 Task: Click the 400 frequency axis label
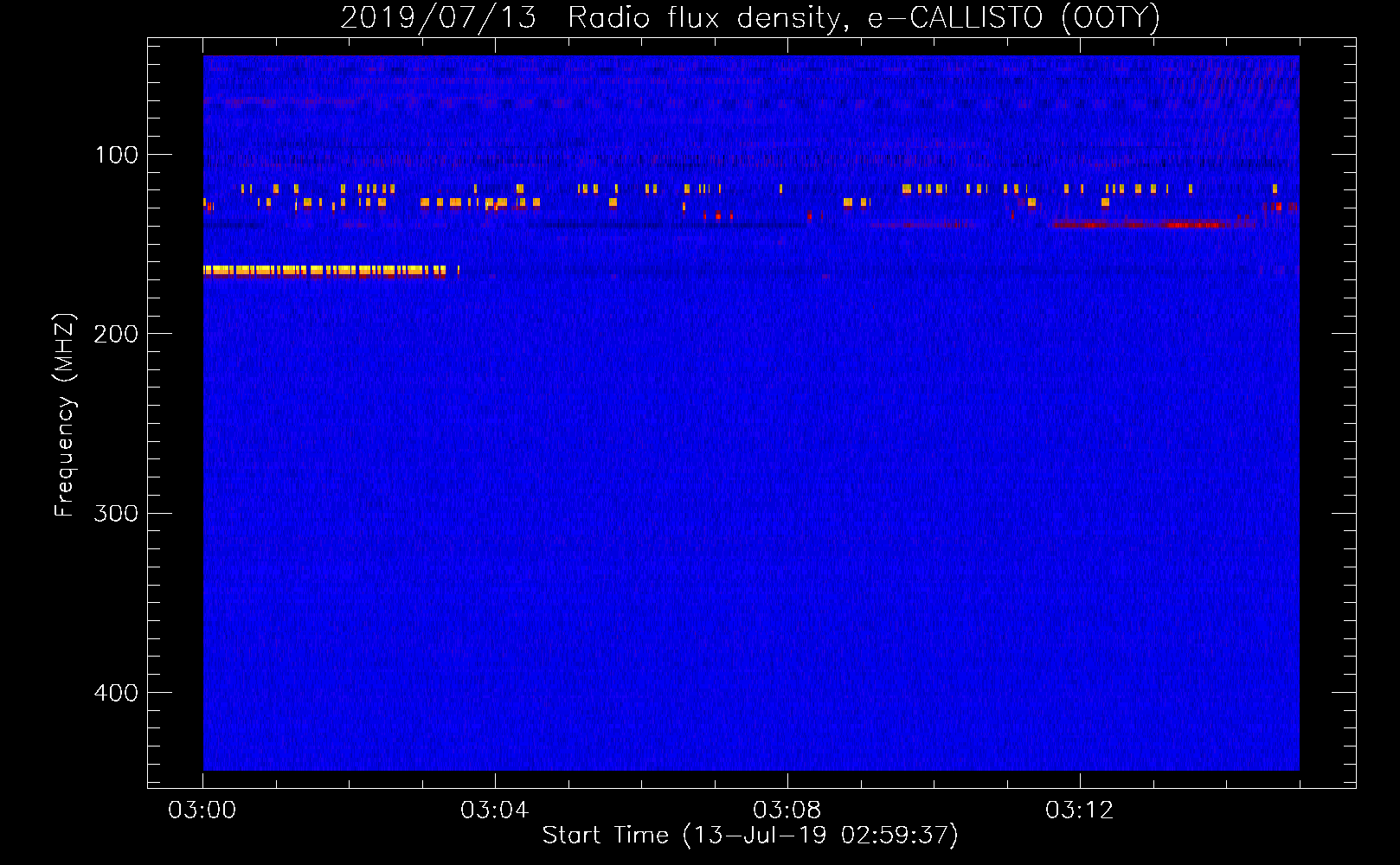click(x=116, y=693)
